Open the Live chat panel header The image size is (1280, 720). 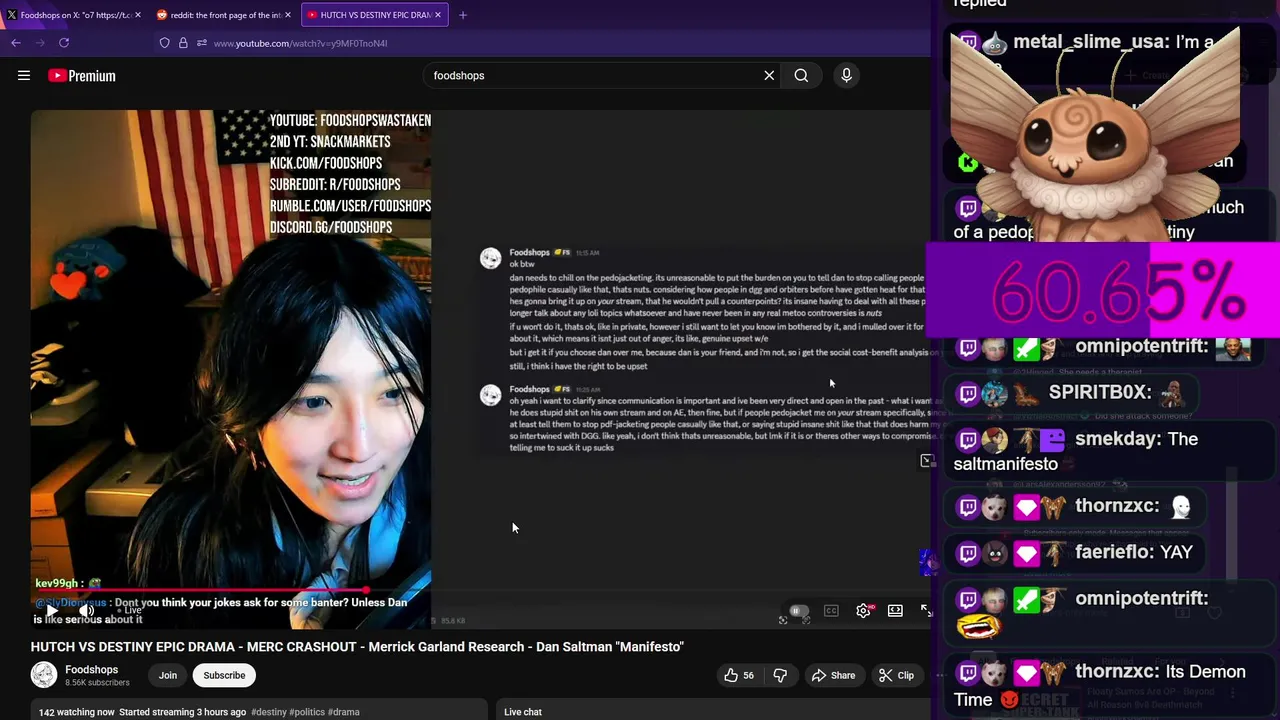click(x=523, y=712)
